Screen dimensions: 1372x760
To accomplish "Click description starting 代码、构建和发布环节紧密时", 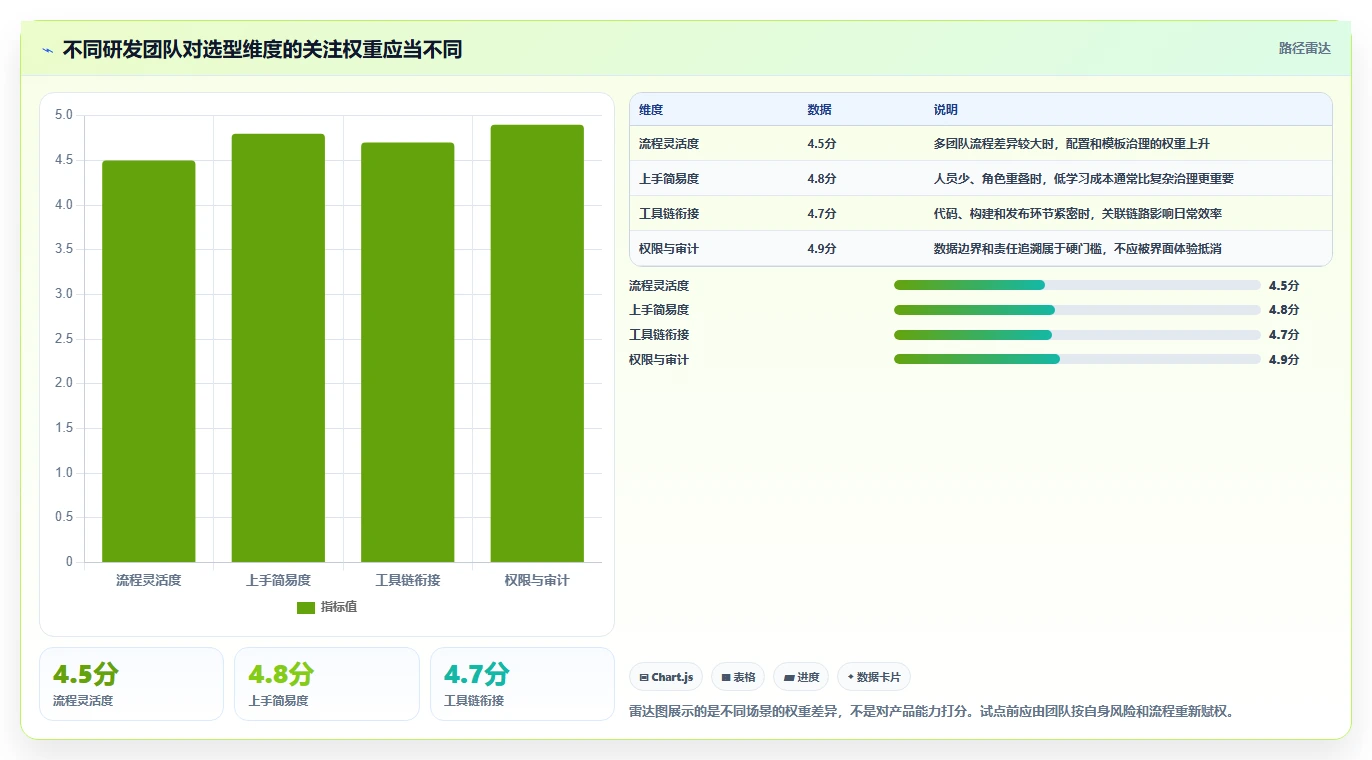I will pos(1078,214).
